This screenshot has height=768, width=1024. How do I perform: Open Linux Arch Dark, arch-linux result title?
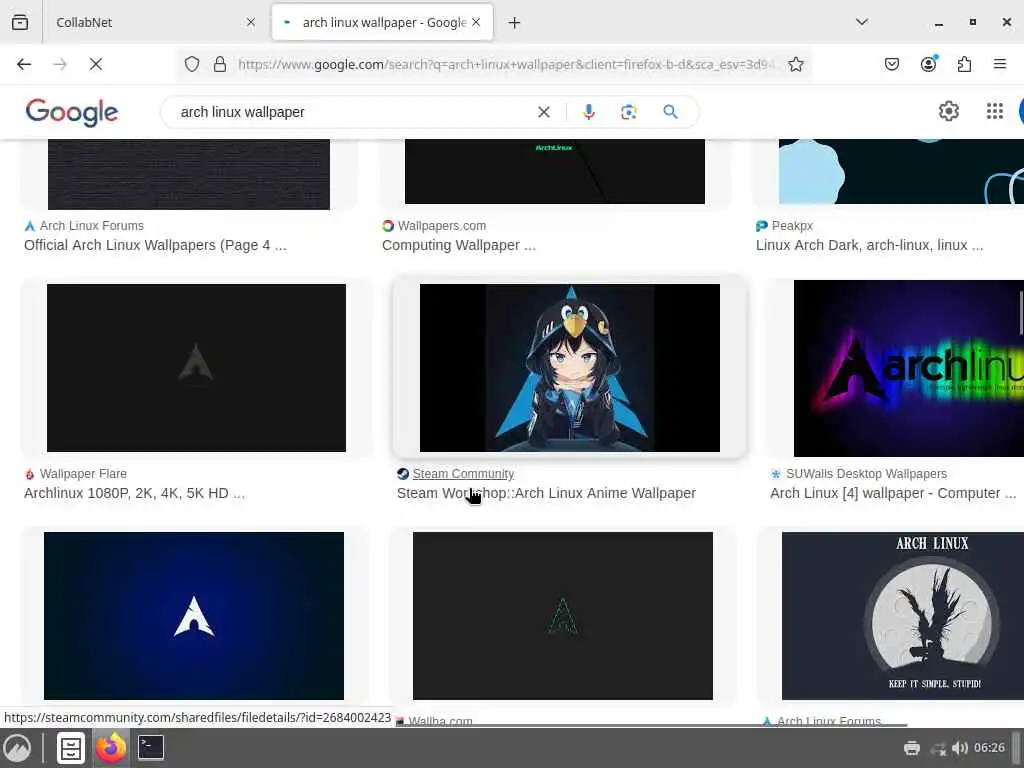(x=869, y=246)
